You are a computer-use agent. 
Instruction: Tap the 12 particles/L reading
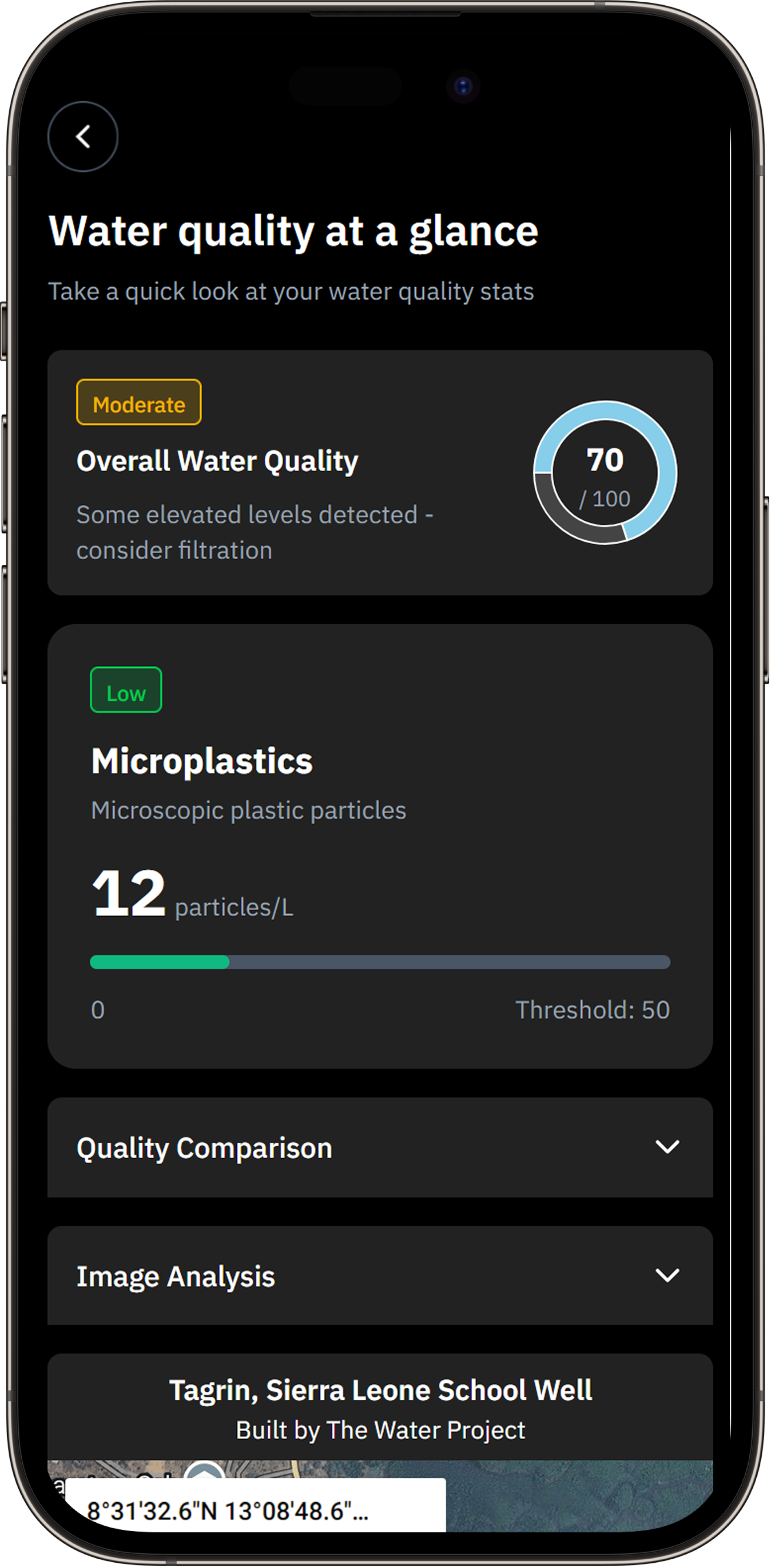click(191, 895)
